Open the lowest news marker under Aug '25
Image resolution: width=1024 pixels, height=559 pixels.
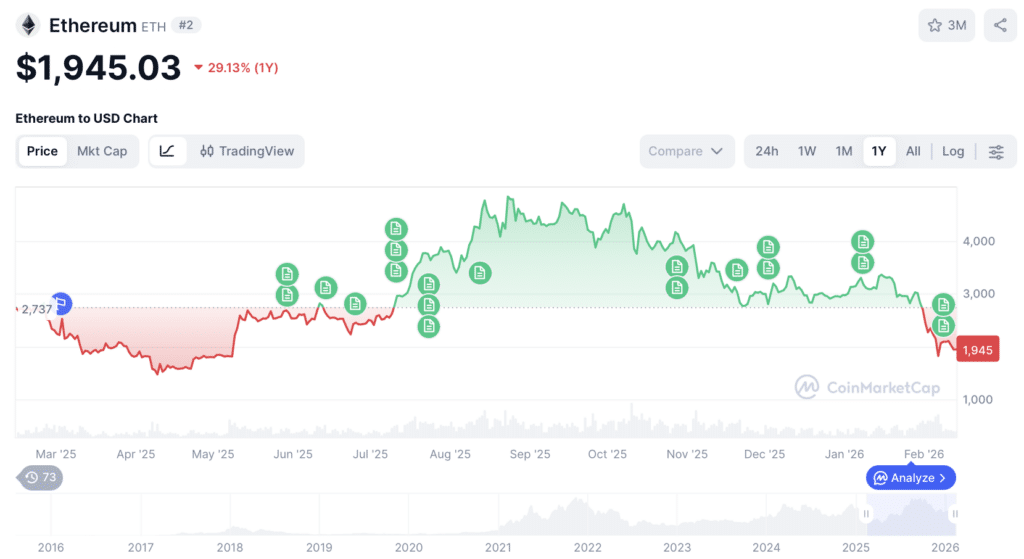pyautogui.click(x=428, y=327)
